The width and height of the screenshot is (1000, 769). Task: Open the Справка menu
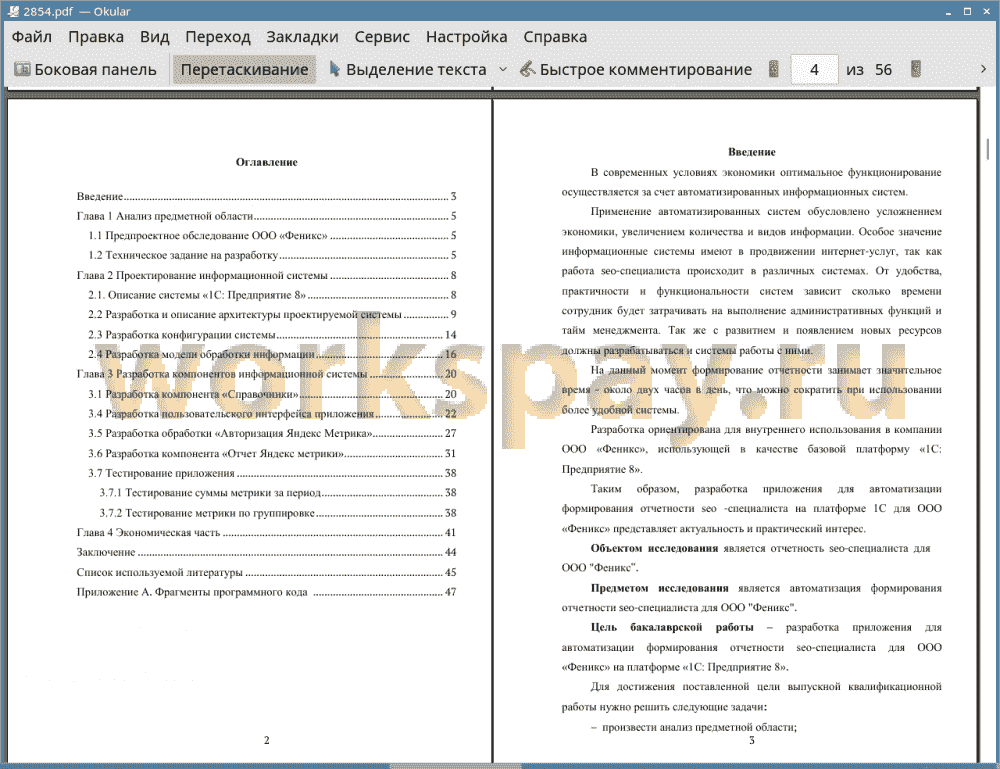tap(555, 37)
